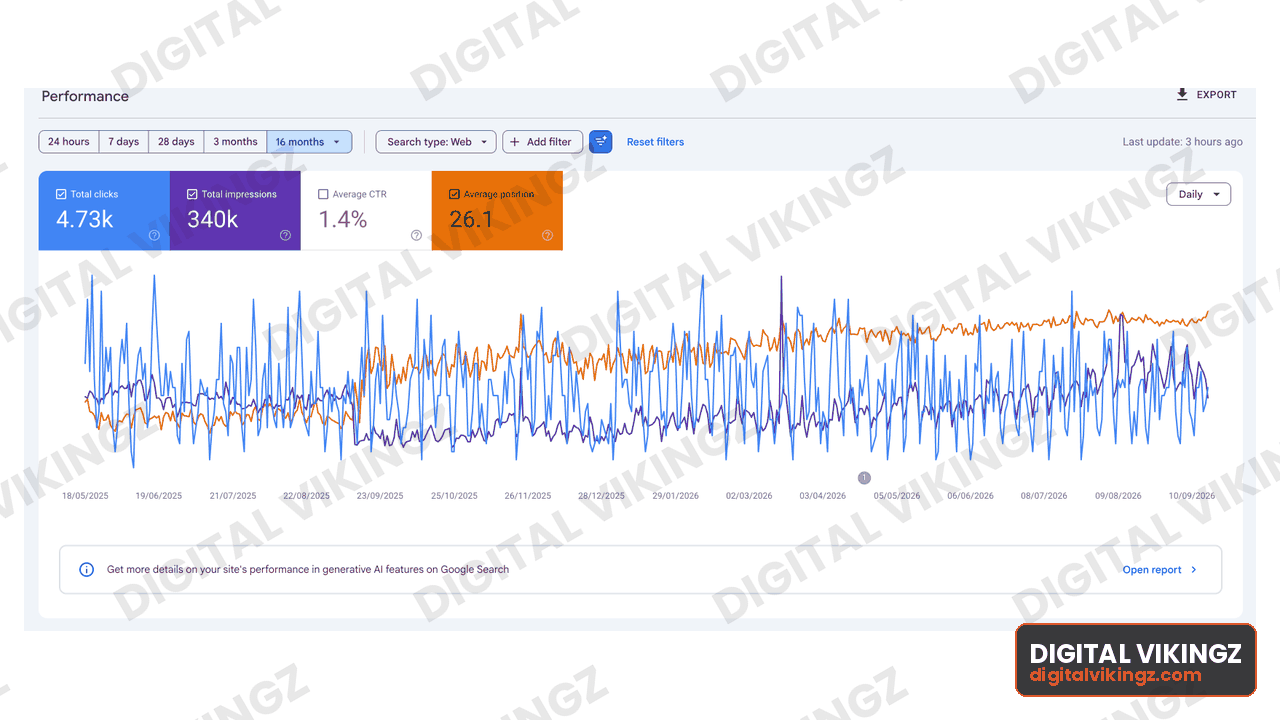Click the help icon on Average CTR card
This screenshot has height=720, width=1280.
(x=416, y=236)
